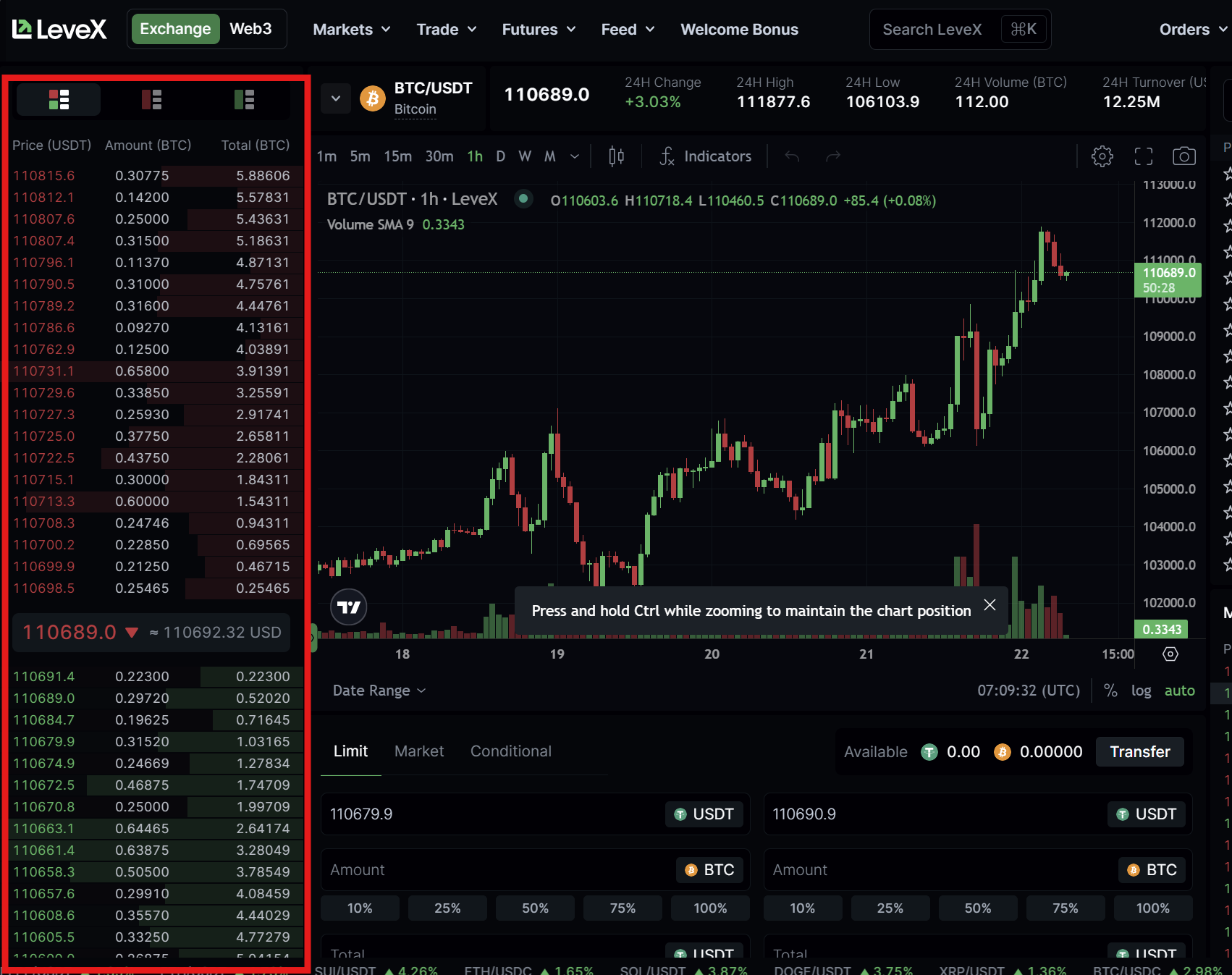Open chart settings gear

(1102, 156)
